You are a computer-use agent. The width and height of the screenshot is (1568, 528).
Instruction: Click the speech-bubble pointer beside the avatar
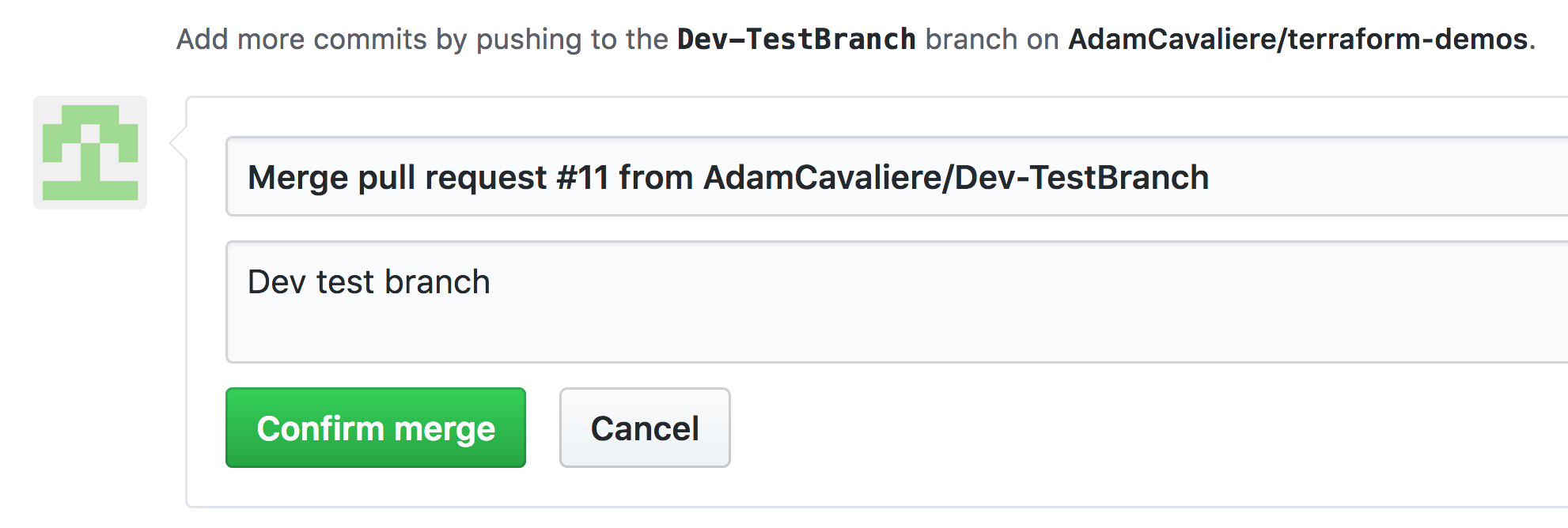(x=179, y=143)
